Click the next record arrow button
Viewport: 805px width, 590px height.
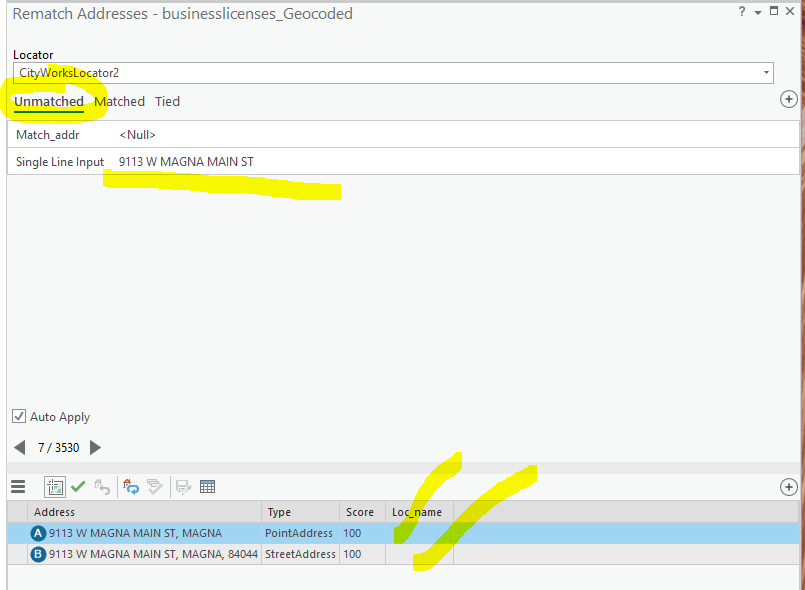tap(95, 447)
